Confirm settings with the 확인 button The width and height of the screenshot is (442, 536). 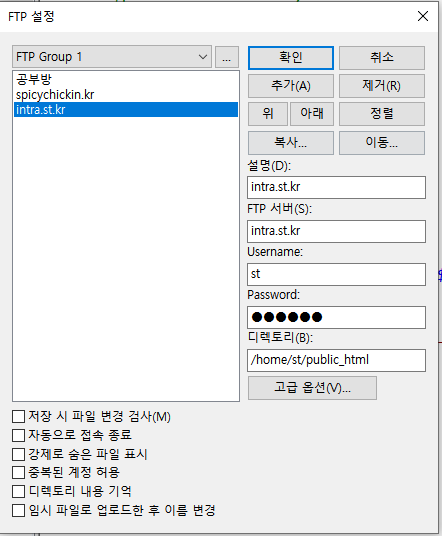tap(291, 58)
